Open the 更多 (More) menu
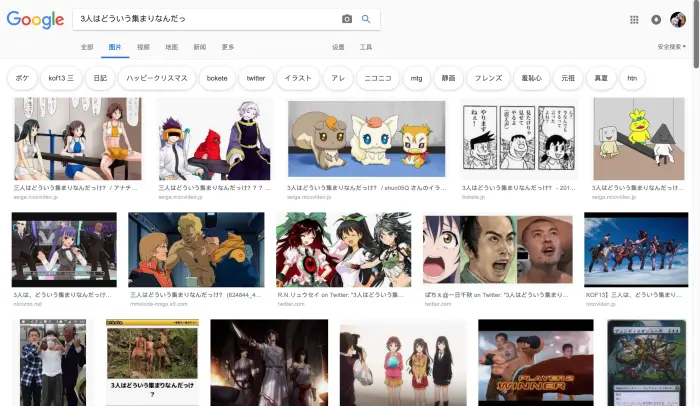The width and height of the screenshot is (700, 406). click(228, 47)
